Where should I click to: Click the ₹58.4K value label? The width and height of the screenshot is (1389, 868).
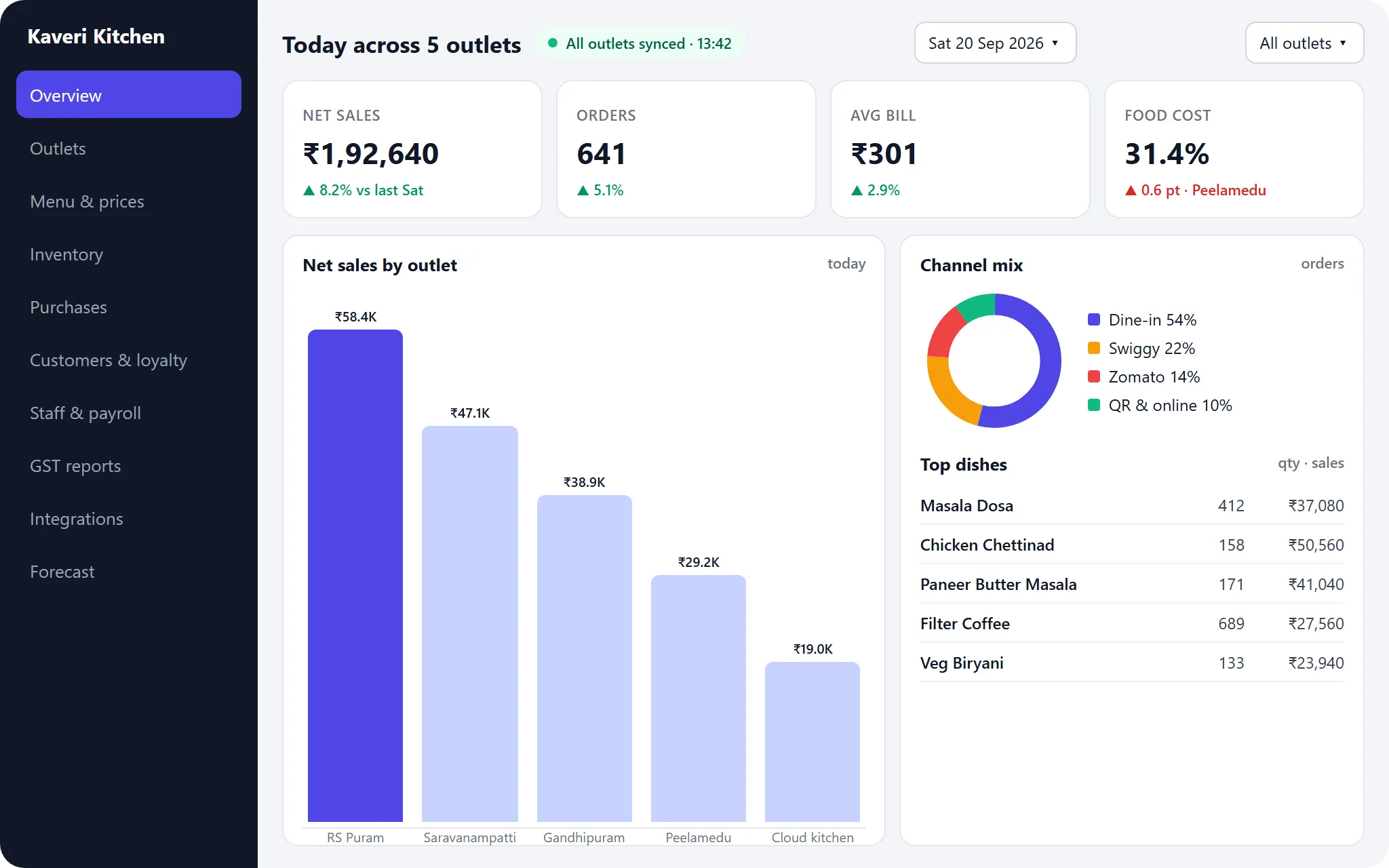click(x=355, y=317)
